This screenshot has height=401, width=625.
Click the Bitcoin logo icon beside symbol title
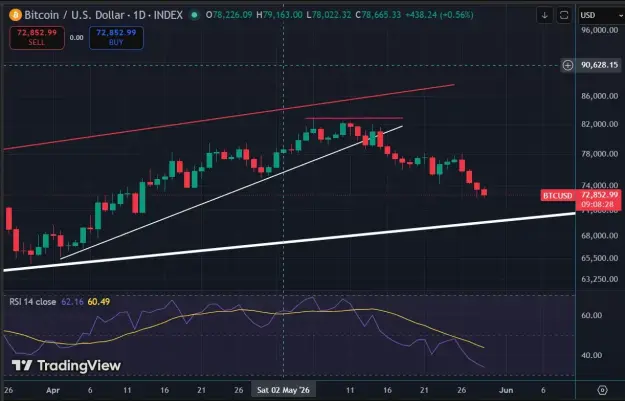coord(15,15)
